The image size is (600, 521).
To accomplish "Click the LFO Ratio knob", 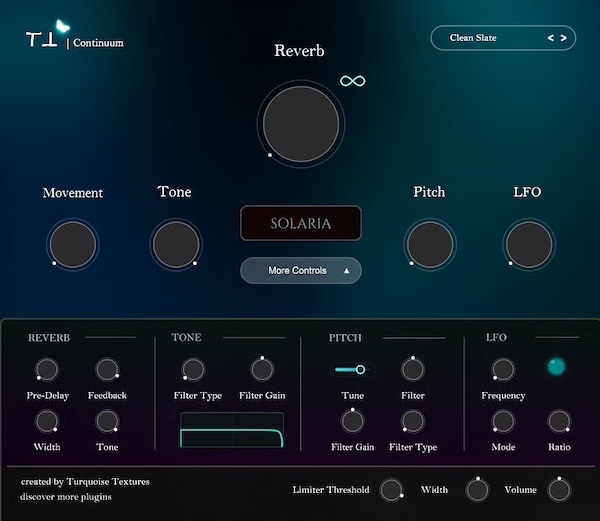I will 559,421.
